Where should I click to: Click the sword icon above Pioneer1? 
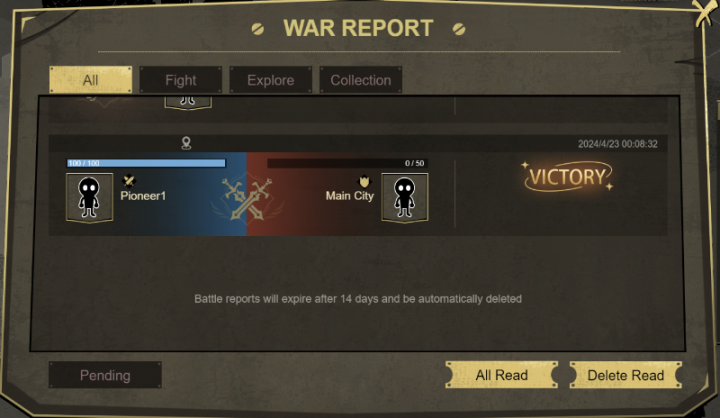[x=129, y=181]
